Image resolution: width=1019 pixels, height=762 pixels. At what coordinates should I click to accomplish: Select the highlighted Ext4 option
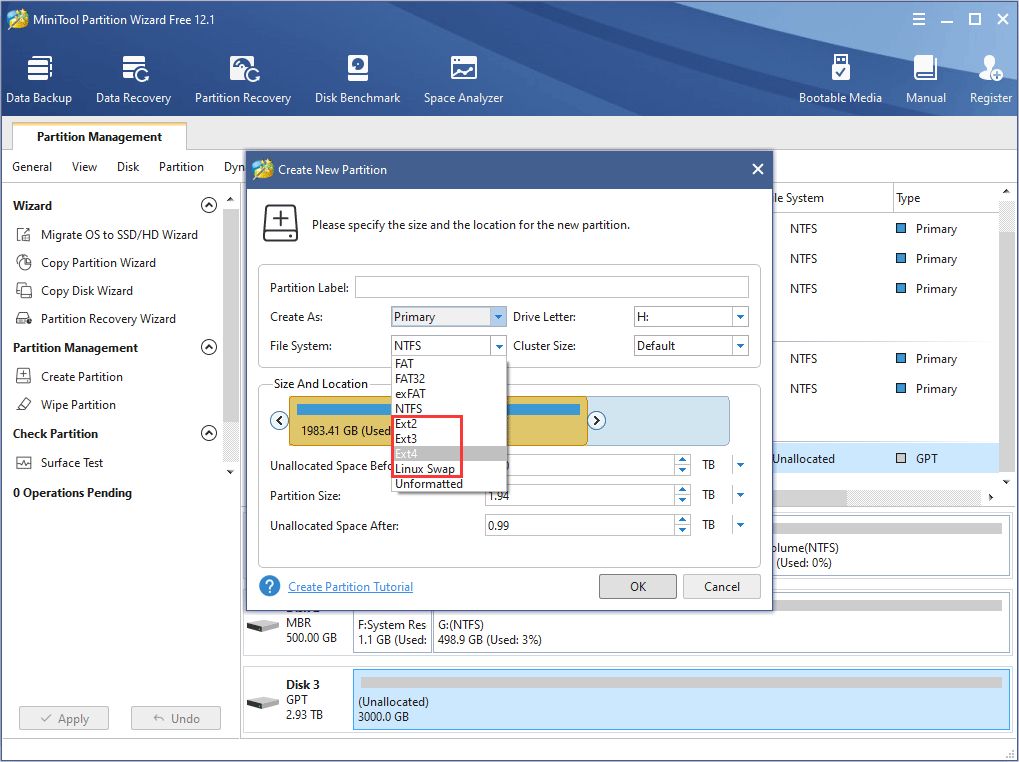449,453
